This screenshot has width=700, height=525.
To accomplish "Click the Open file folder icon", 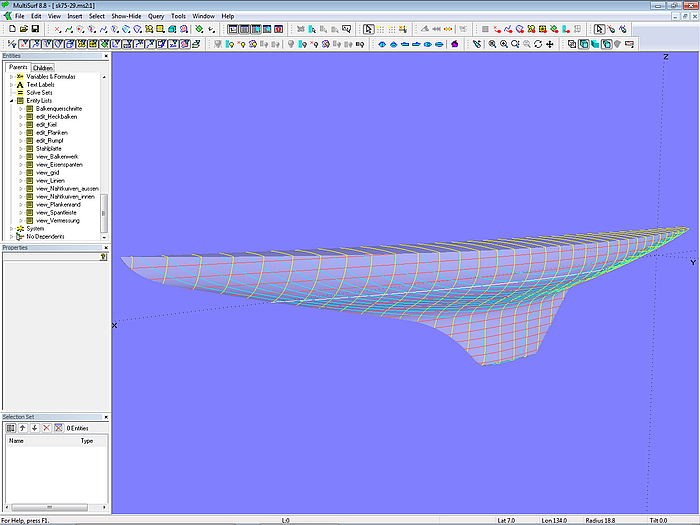I will (x=22, y=29).
